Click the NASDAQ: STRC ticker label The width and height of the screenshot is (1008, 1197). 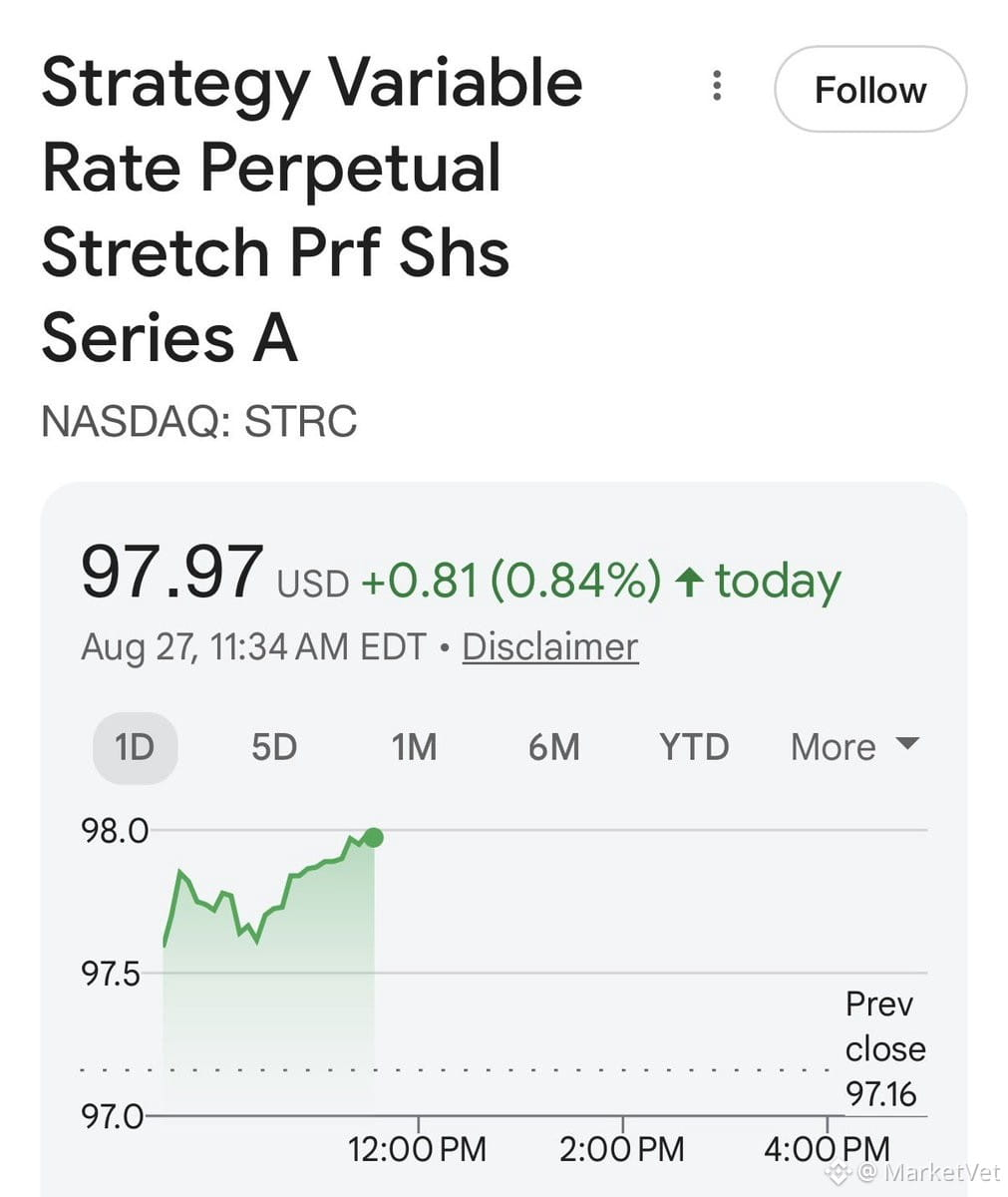click(x=199, y=421)
